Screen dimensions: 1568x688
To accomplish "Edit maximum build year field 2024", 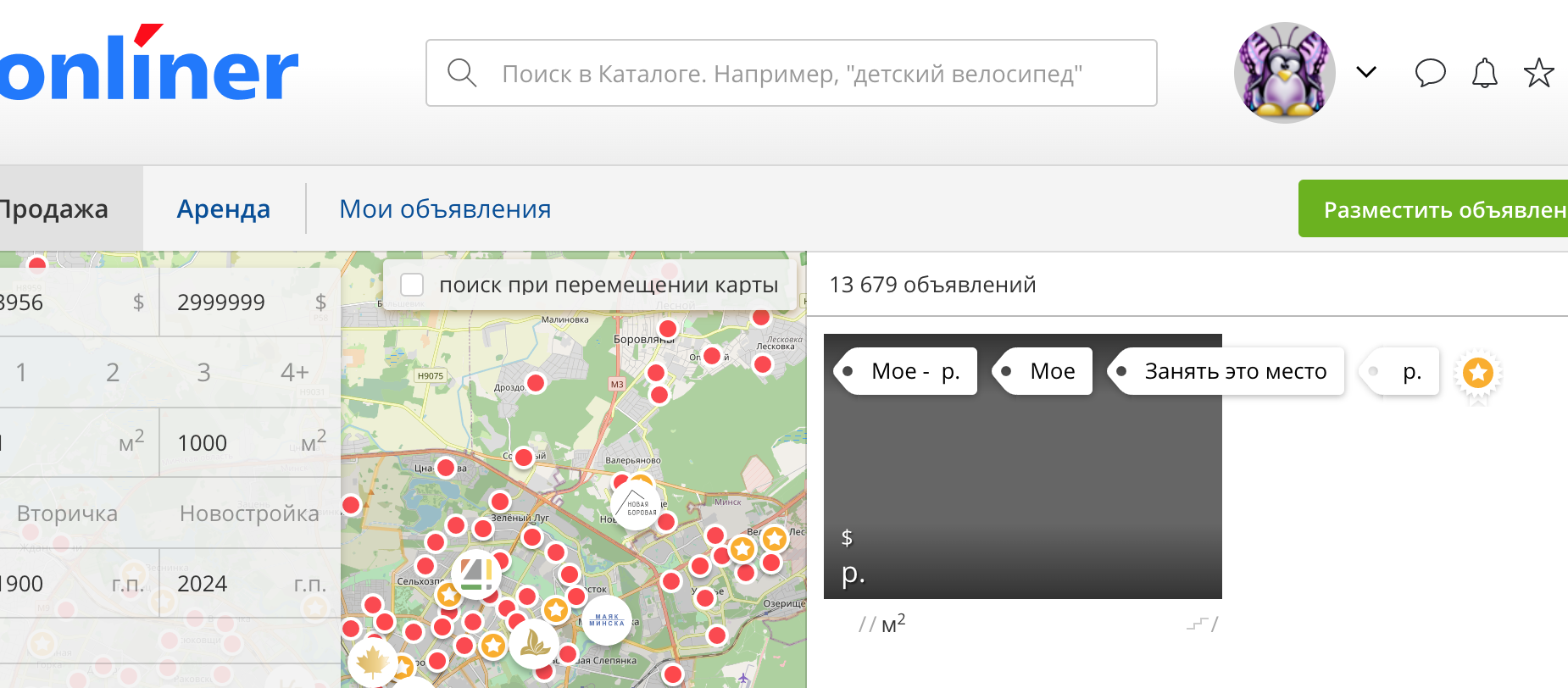I will (250, 583).
